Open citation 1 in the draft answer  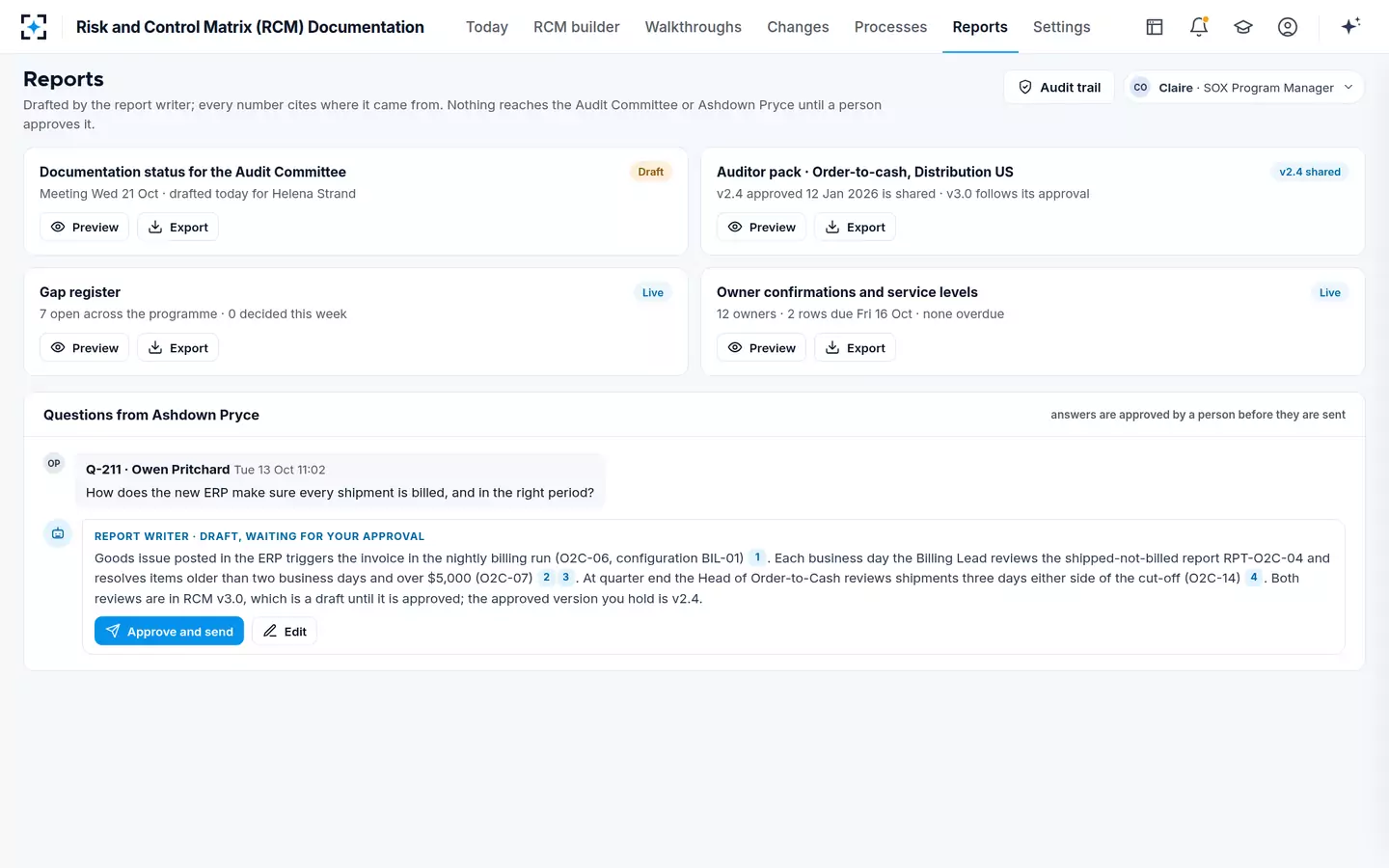pos(758,557)
